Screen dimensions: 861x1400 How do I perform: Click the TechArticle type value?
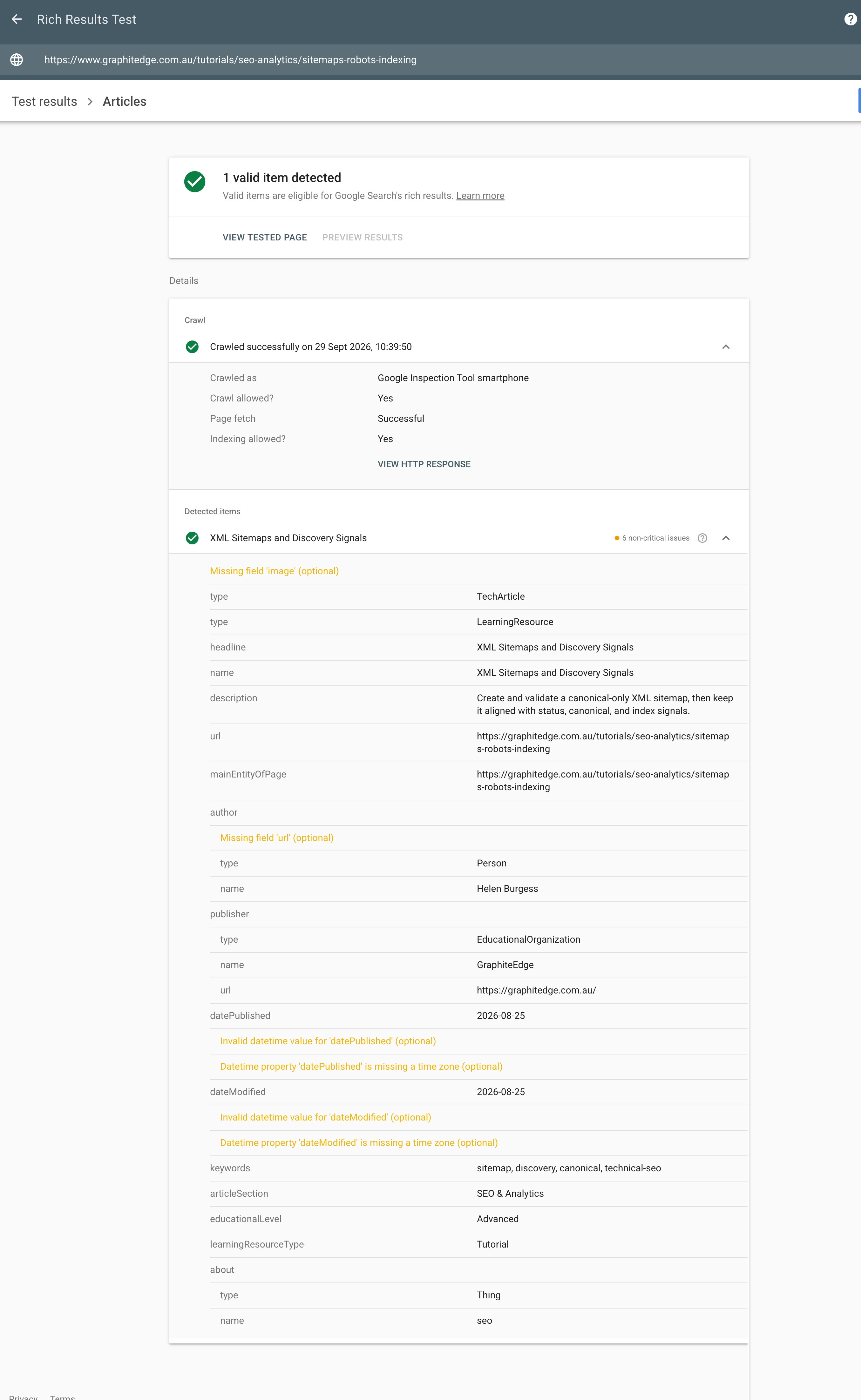pos(500,596)
